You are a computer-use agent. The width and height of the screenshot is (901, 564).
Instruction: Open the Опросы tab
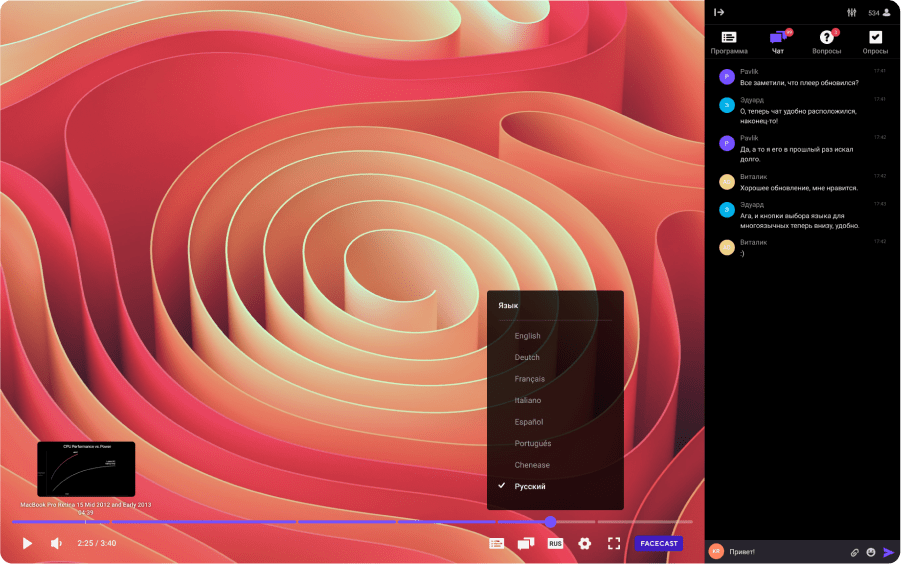point(875,41)
